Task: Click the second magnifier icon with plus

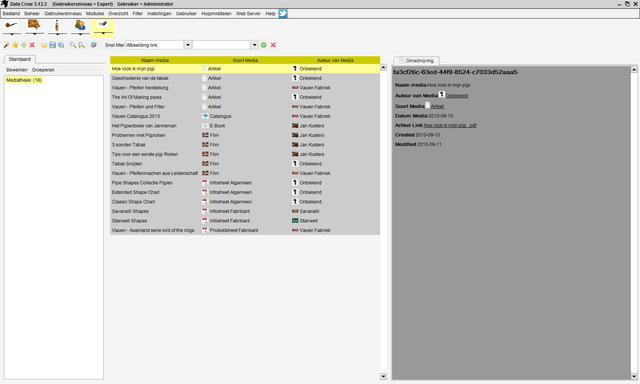Action: [x=81, y=45]
